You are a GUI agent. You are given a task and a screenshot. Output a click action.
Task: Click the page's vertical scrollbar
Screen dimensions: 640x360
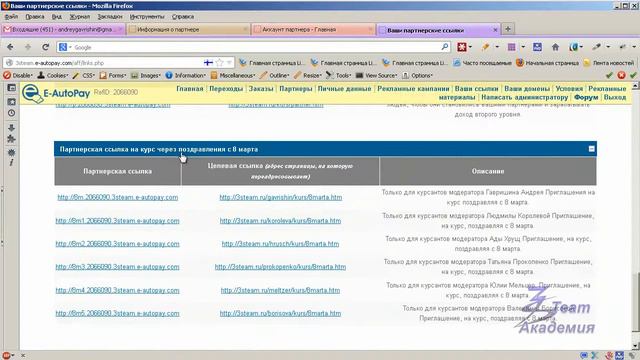pyautogui.click(x=636, y=216)
